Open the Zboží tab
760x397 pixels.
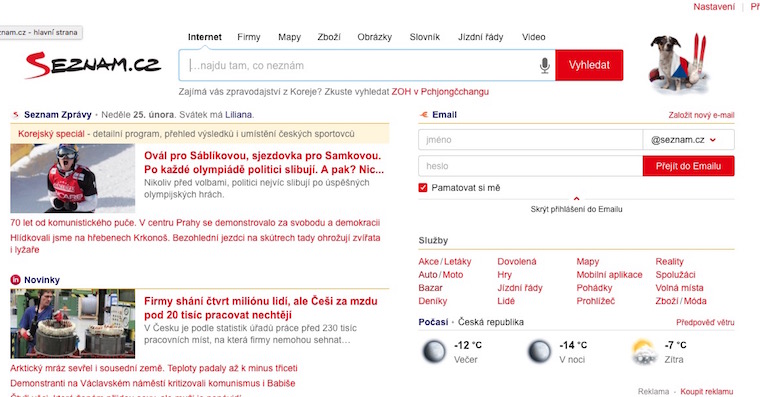coord(329,37)
